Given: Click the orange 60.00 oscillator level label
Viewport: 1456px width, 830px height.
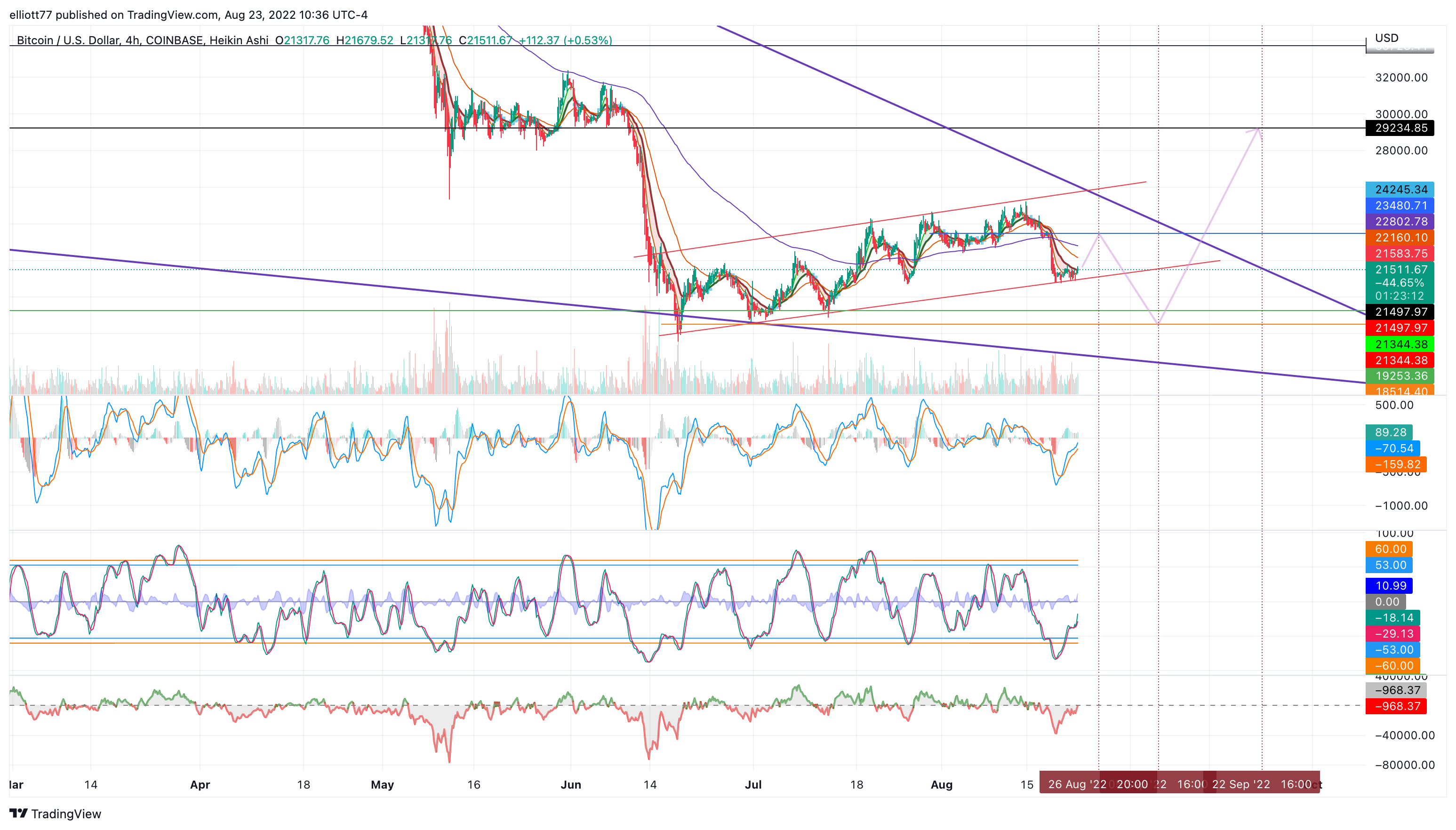Looking at the screenshot, I should [1390, 549].
